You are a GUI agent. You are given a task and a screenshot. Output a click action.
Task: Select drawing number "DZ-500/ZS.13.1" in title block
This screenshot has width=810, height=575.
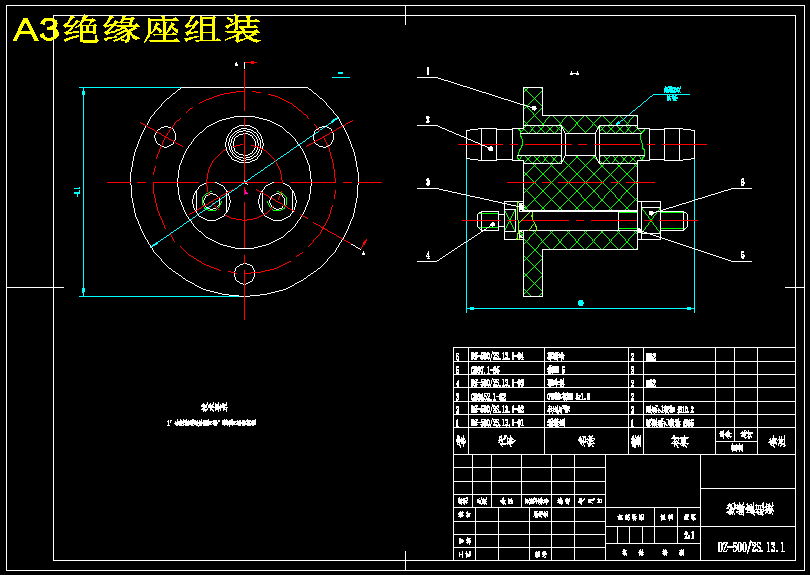click(751, 547)
